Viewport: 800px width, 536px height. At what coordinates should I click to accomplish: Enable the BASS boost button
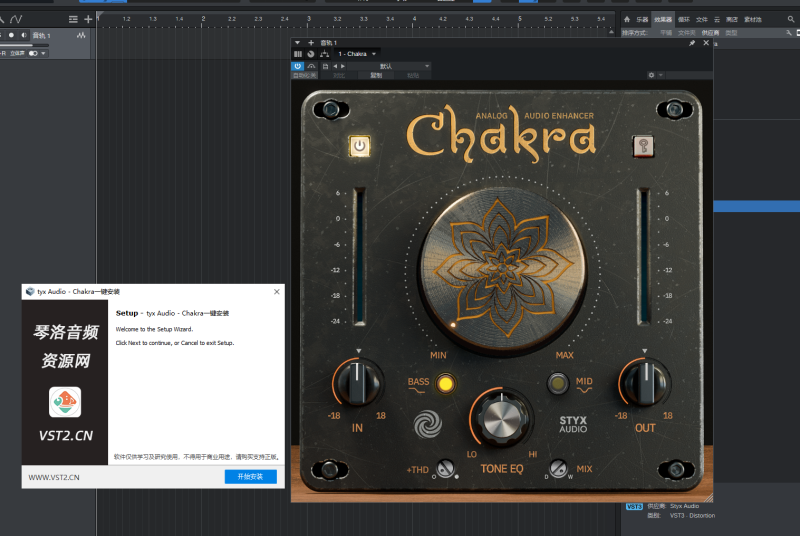(445, 382)
